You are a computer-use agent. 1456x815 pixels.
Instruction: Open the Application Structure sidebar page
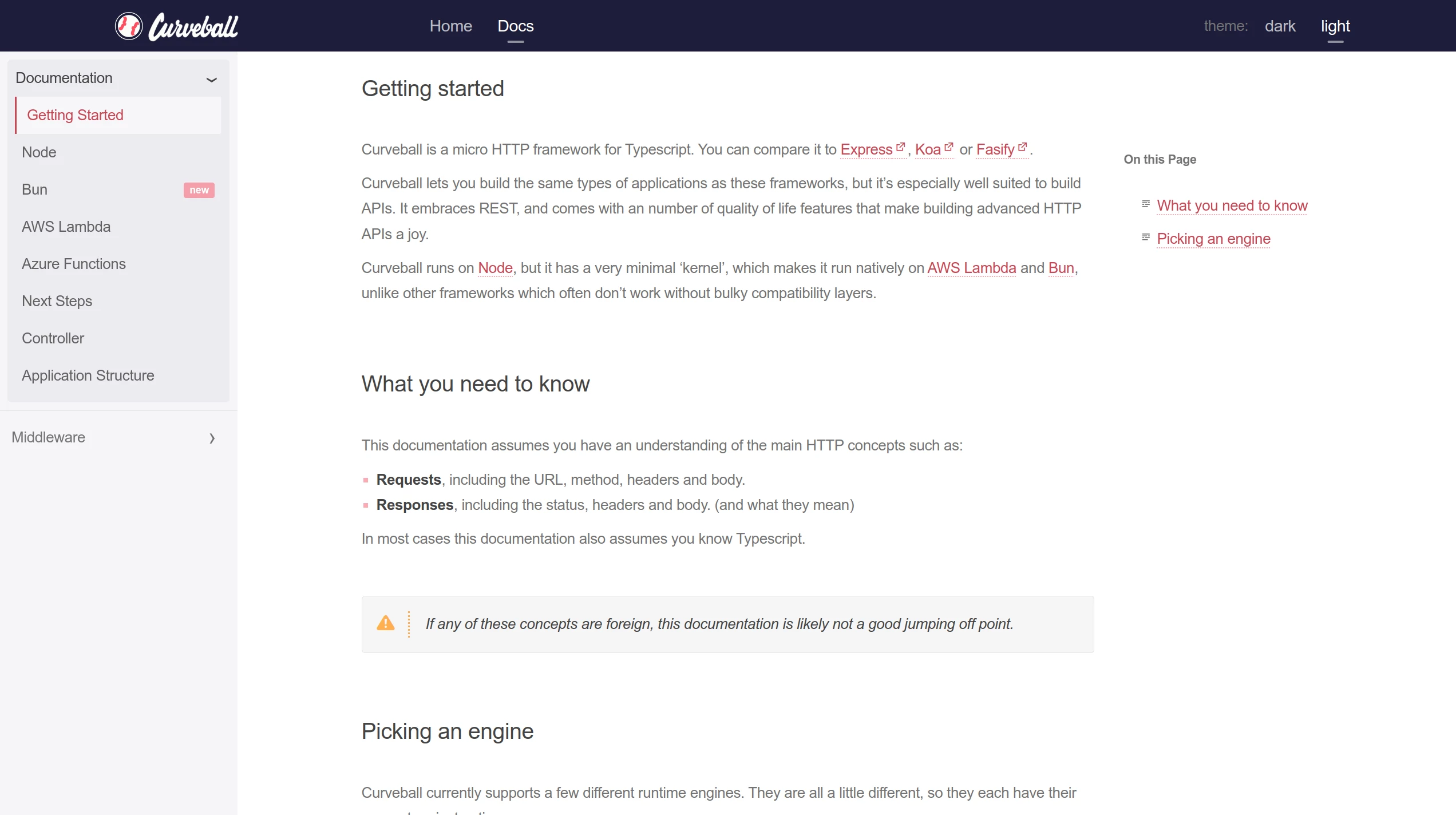pyautogui.click(x=88, y=375)
